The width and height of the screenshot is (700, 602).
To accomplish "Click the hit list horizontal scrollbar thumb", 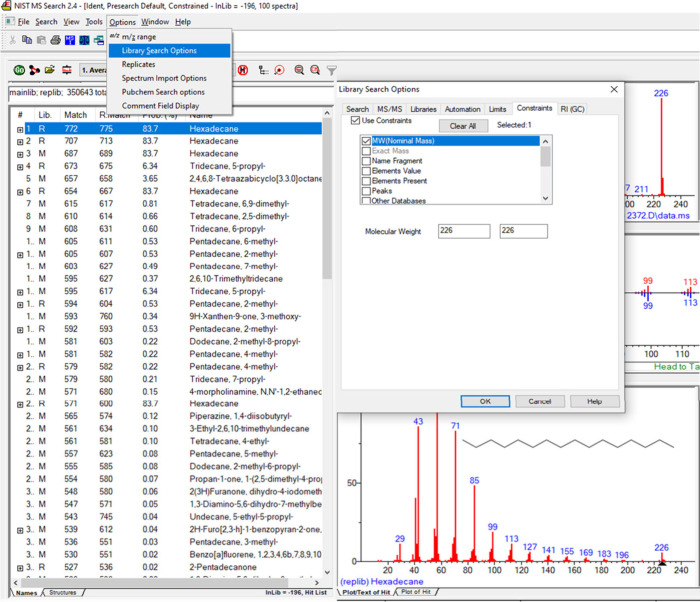I will 154,582.
